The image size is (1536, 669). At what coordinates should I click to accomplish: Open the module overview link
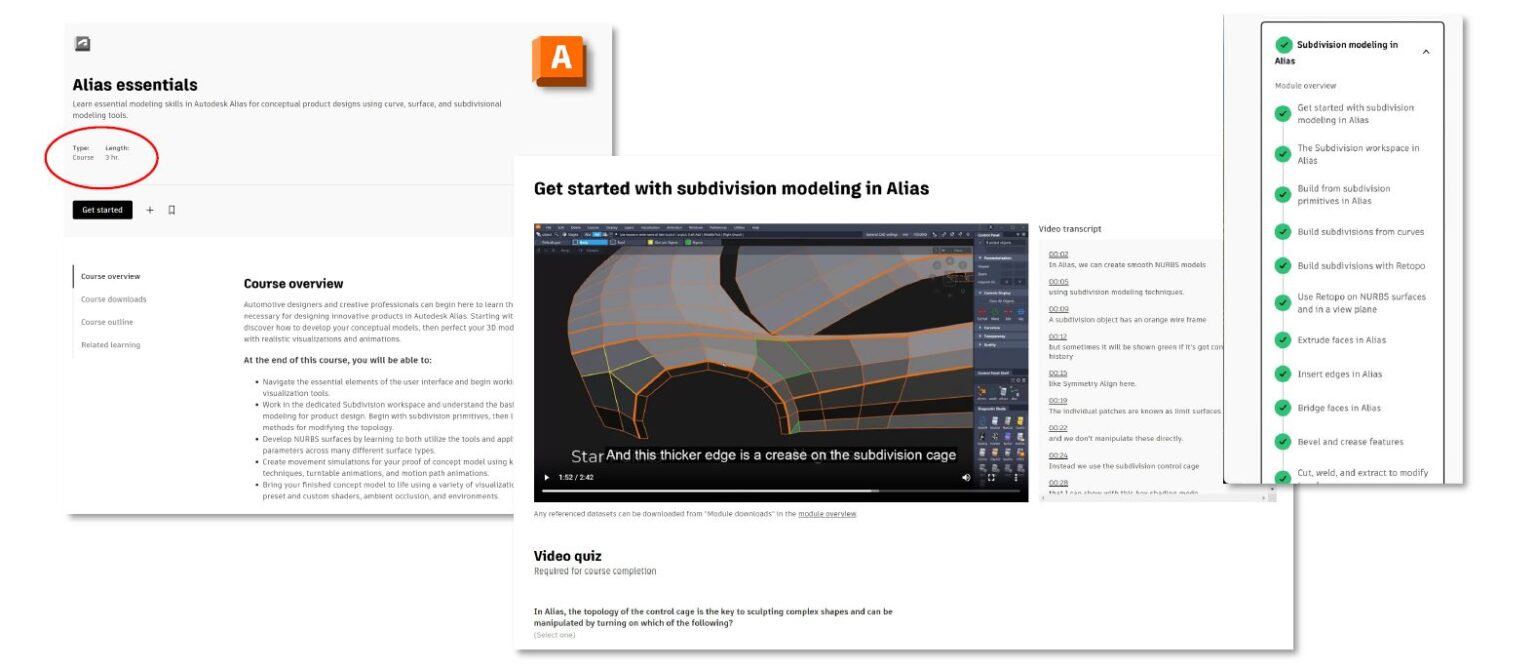[827, 513]
